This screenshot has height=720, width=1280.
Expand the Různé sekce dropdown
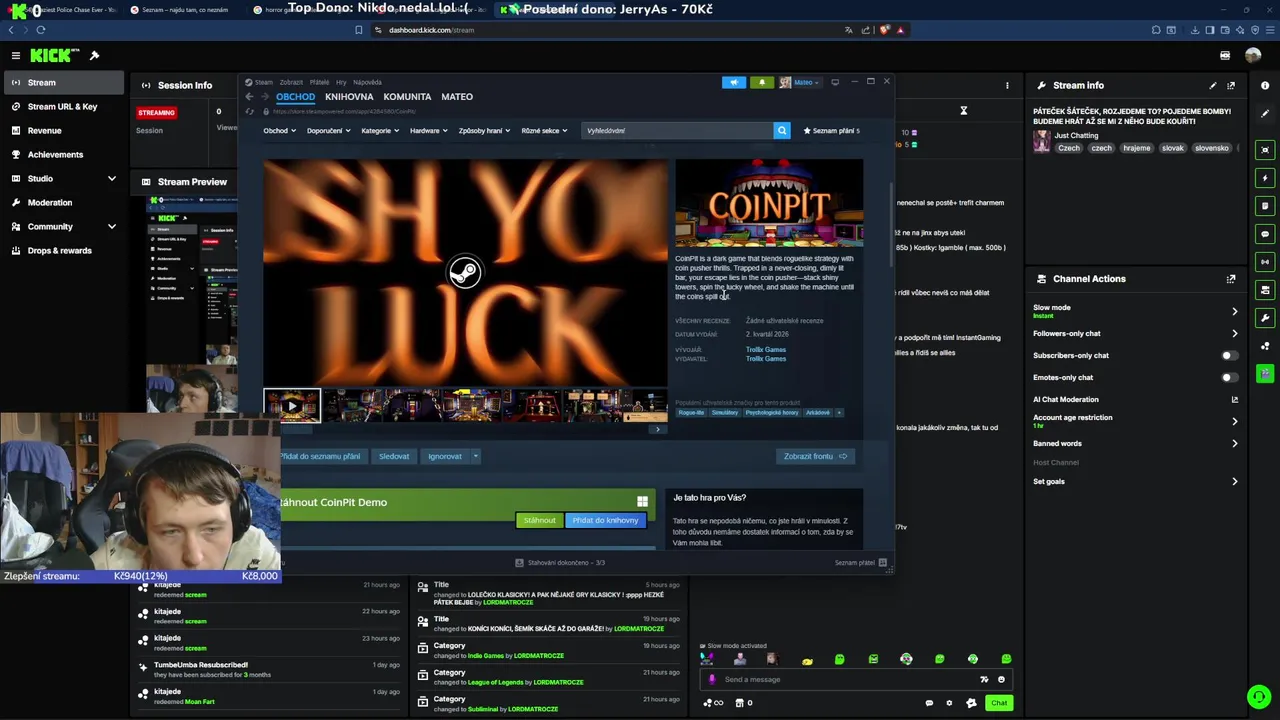click(544, 131)
